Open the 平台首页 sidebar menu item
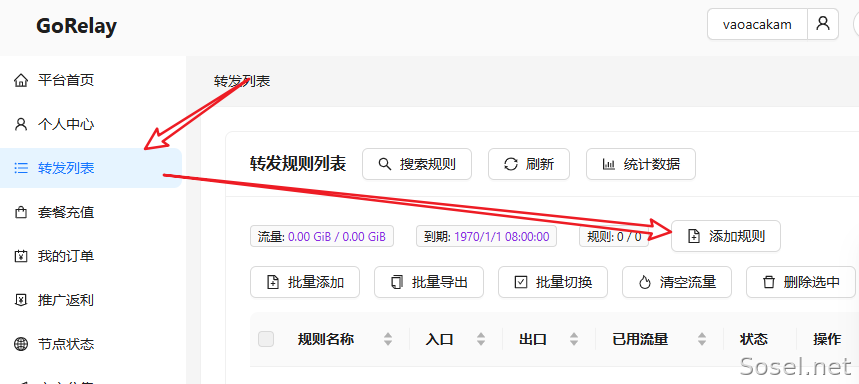 [x=91, y=81]
